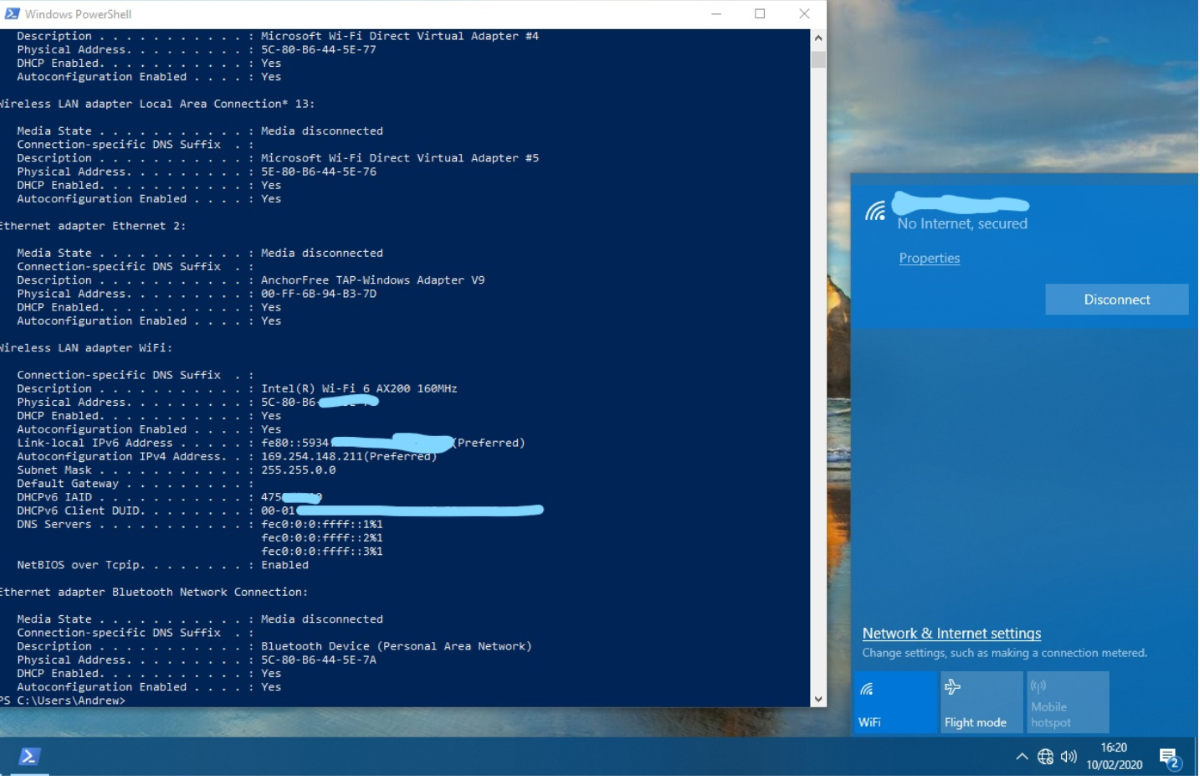Open the notification action center icon

tap(1168, 757)
